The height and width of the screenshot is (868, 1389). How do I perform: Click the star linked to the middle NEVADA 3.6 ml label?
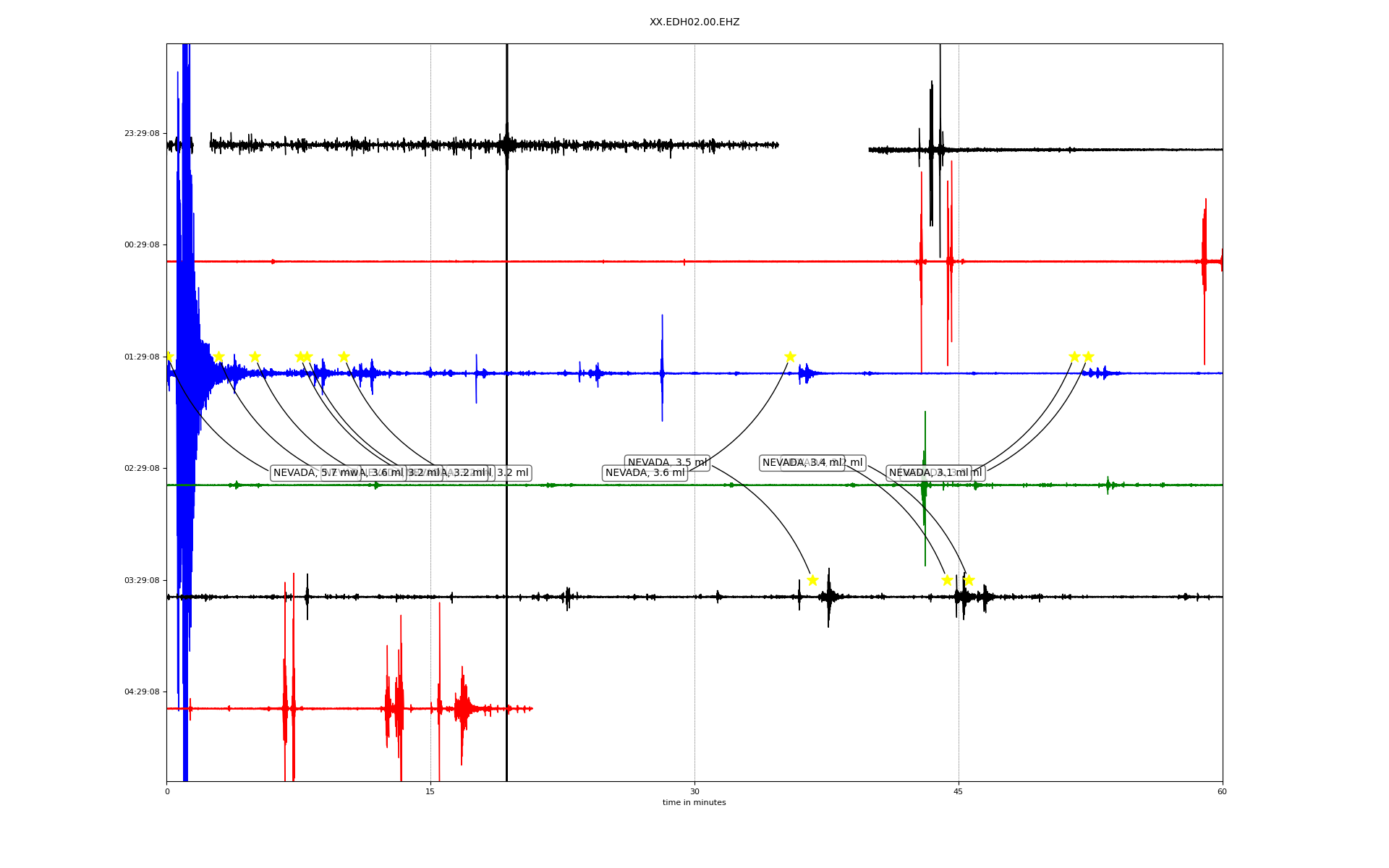790,357
